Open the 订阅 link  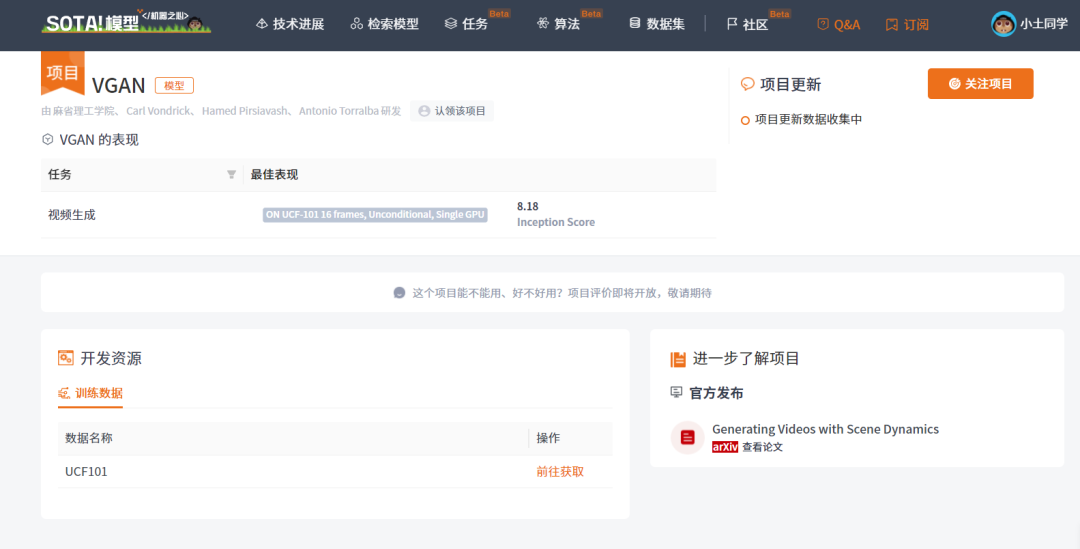pos(907,25)
